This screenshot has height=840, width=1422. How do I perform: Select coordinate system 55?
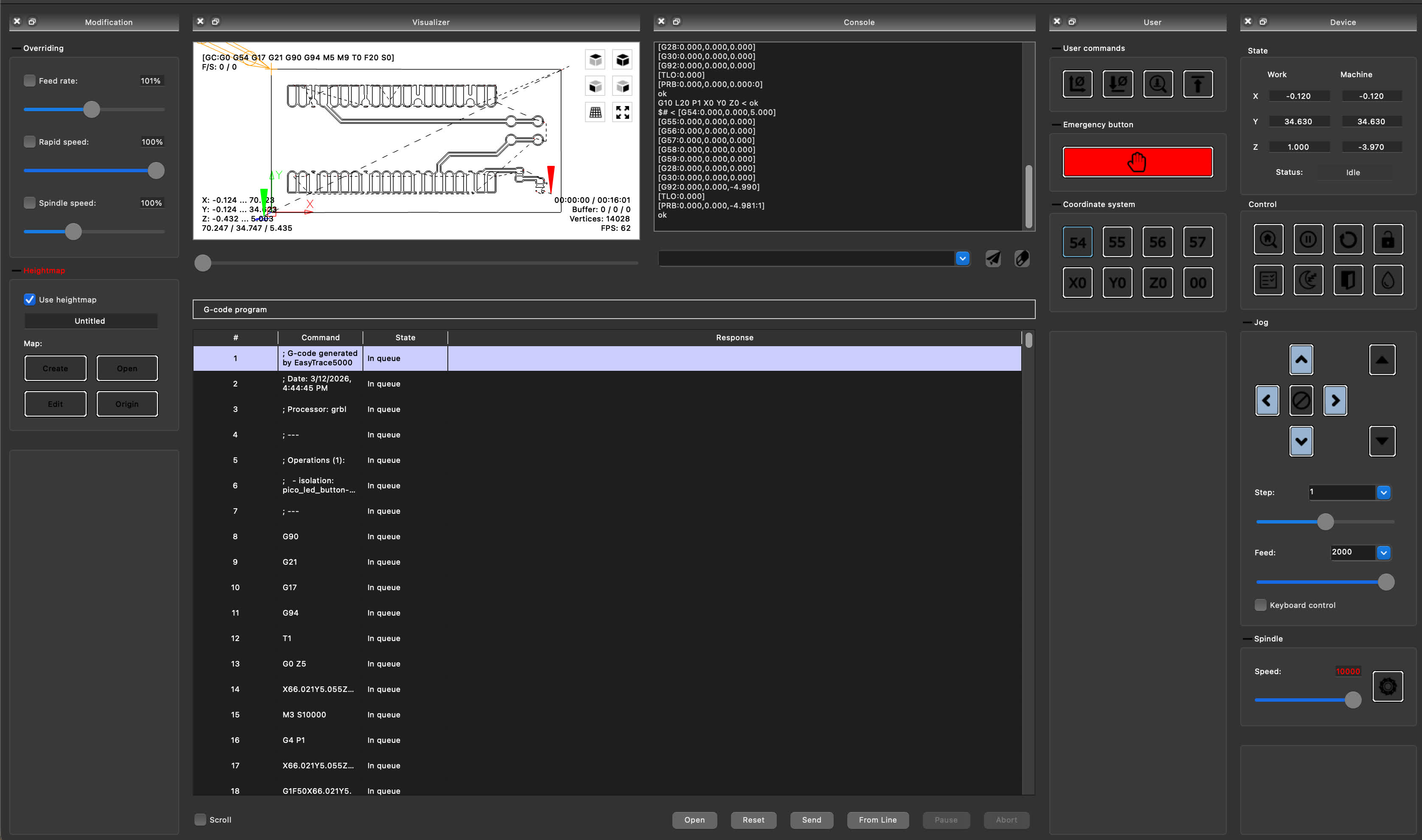pyautogui.click(x=1117, y=242)
